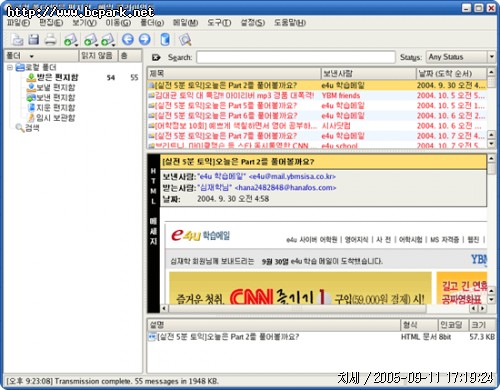Select the Part 6를 풀어볼까요 message row

click(317, 116)
